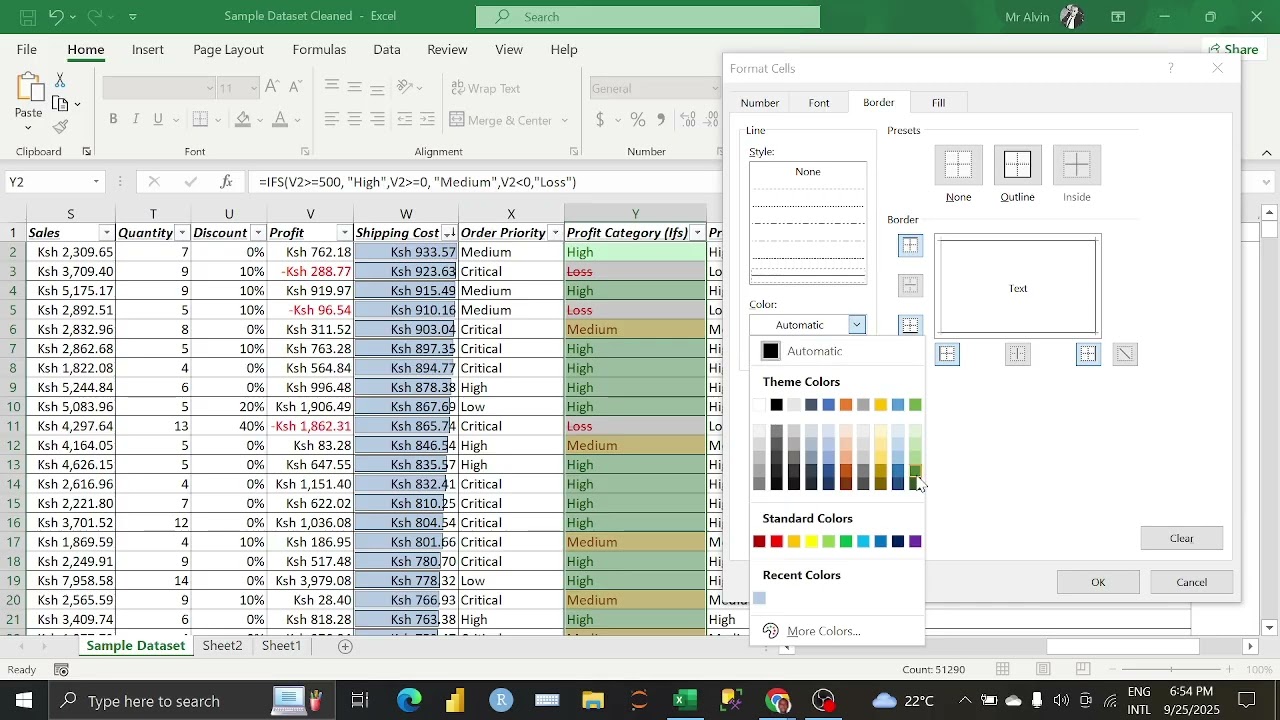Click the Bold formatting icon

click(113, 120)
